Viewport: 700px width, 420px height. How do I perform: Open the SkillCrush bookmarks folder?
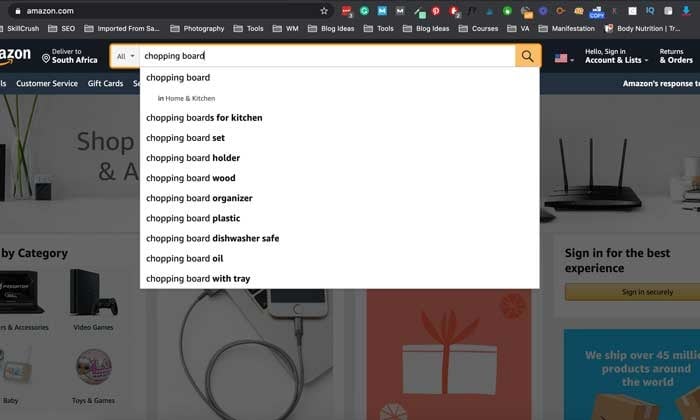20,29
